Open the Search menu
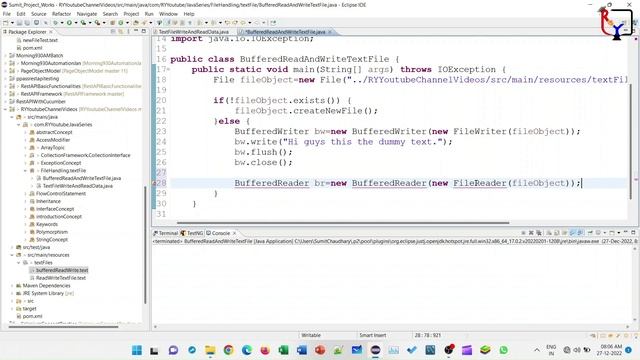 click(x=110, y=14)
